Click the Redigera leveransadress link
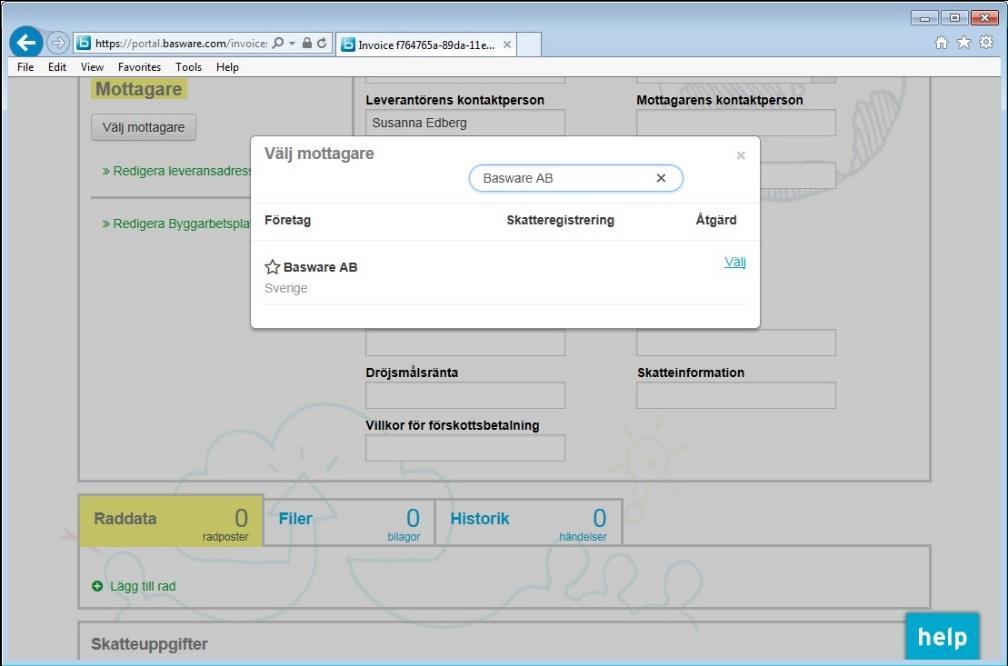 (x=177, y=171)
